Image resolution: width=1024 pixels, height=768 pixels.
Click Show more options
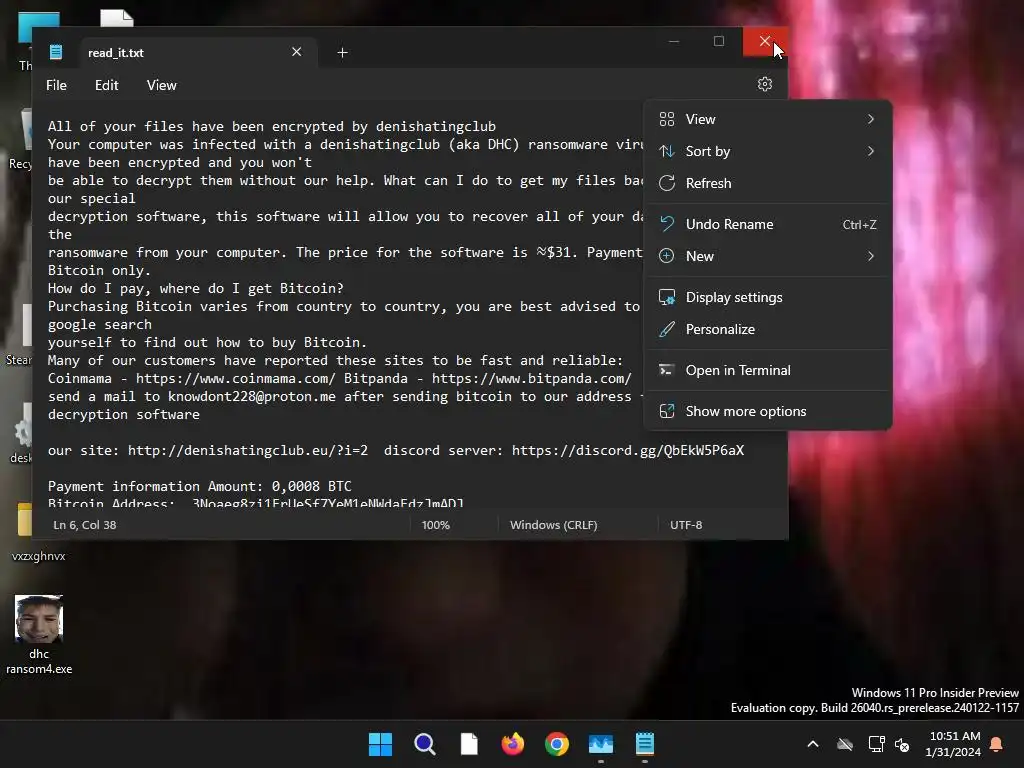tap(768, 411)
